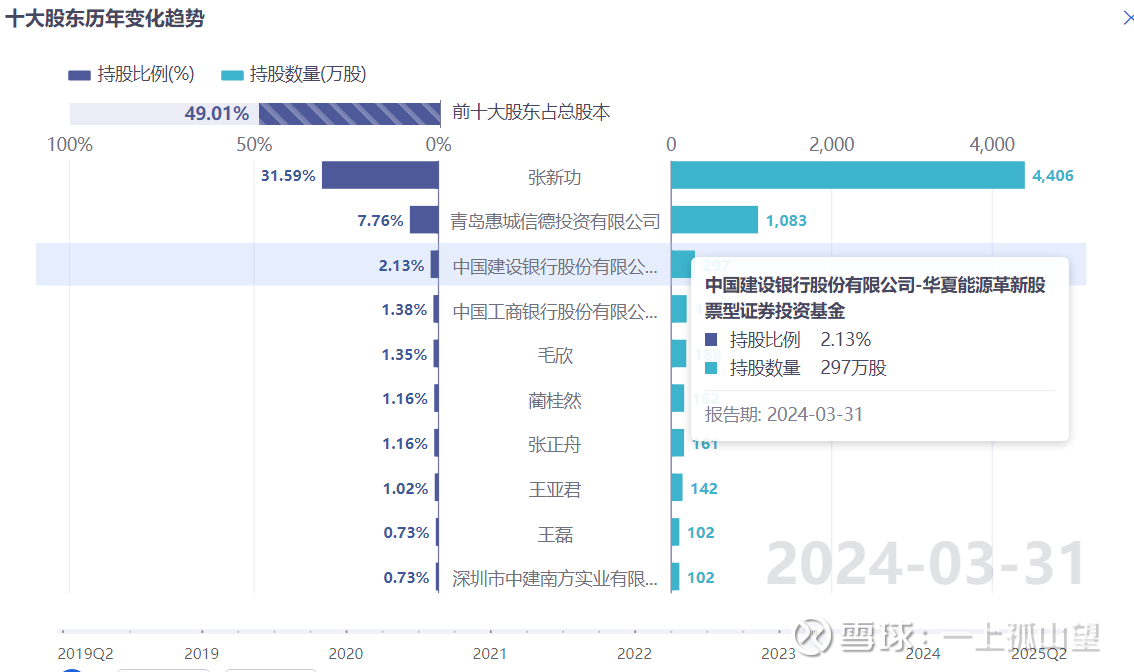Select the row label 深圳市中建南方实业有限...
Screen dimensions: 1134x672
[x=555, y=579]
